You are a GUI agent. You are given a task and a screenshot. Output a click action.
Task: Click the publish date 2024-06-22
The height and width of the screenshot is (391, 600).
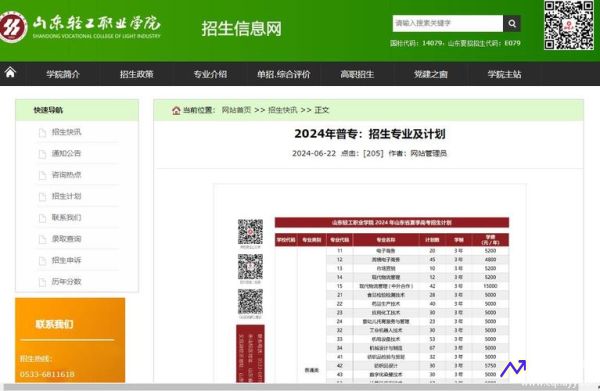(x=314, y=153)
